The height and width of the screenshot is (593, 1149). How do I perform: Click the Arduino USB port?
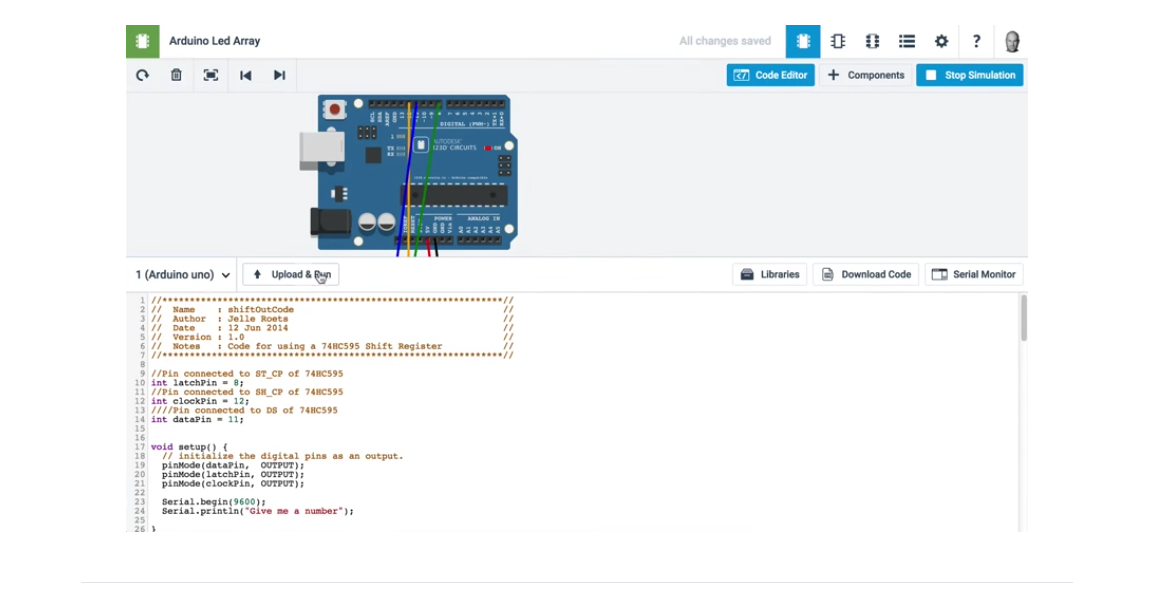322,151
